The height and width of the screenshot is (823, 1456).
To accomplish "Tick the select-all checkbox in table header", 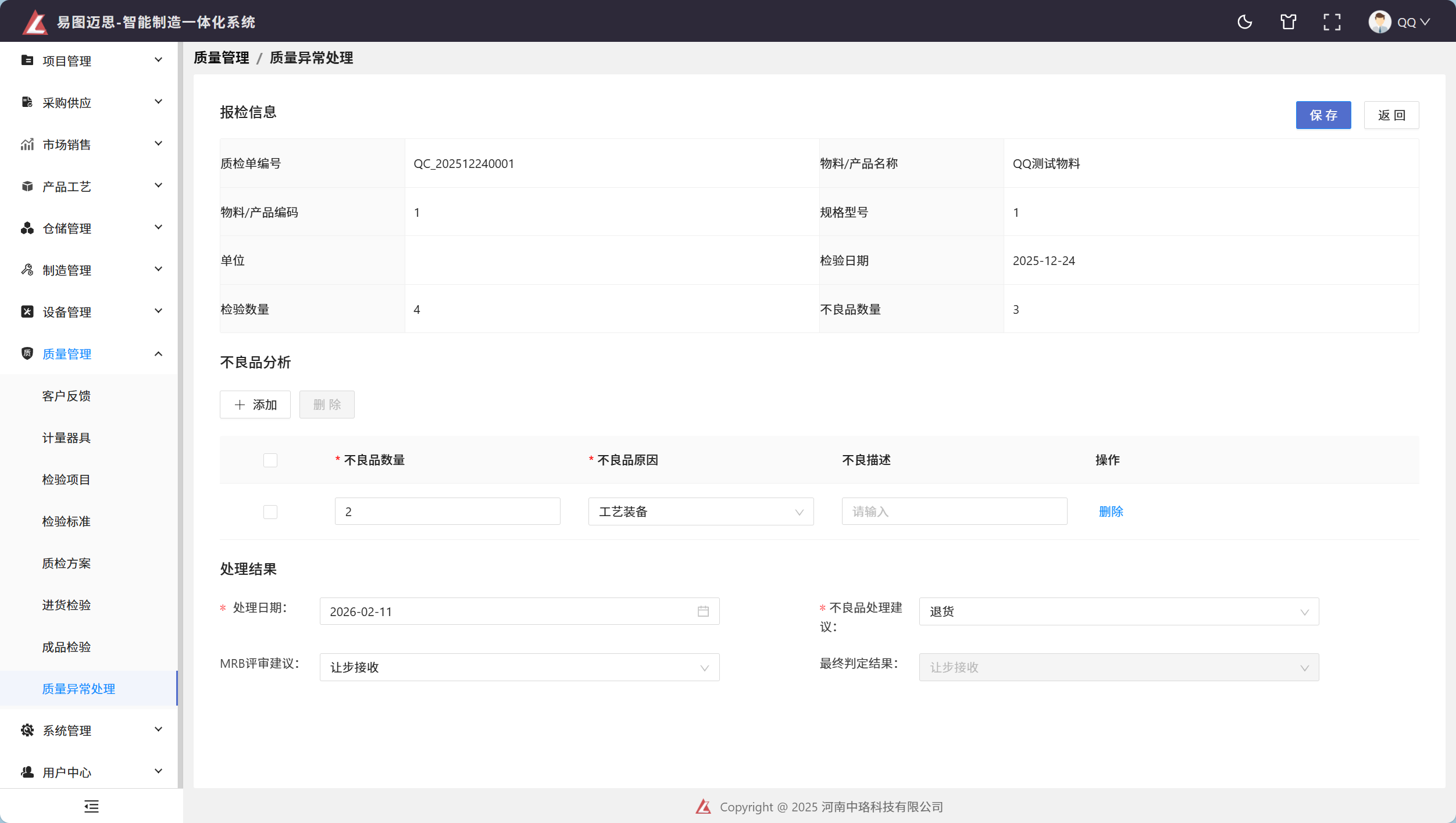I will [270, 460].
